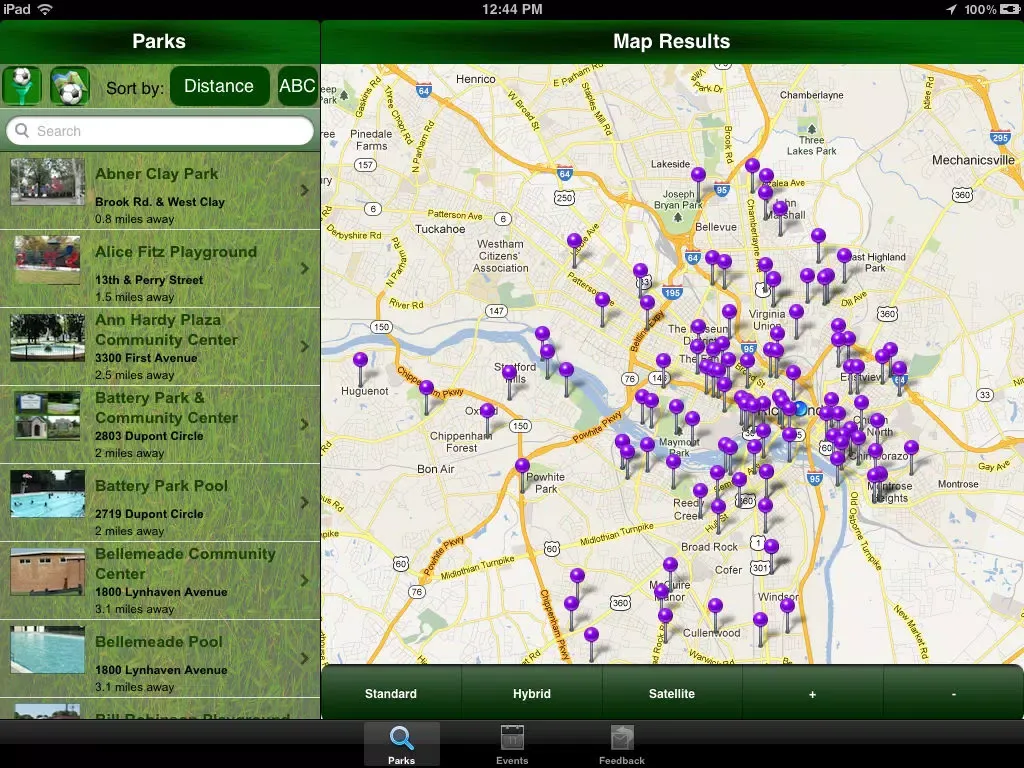Zoom out map with minus button
The height and width of the screenshot is (768, 1024).
pos(953,694)
